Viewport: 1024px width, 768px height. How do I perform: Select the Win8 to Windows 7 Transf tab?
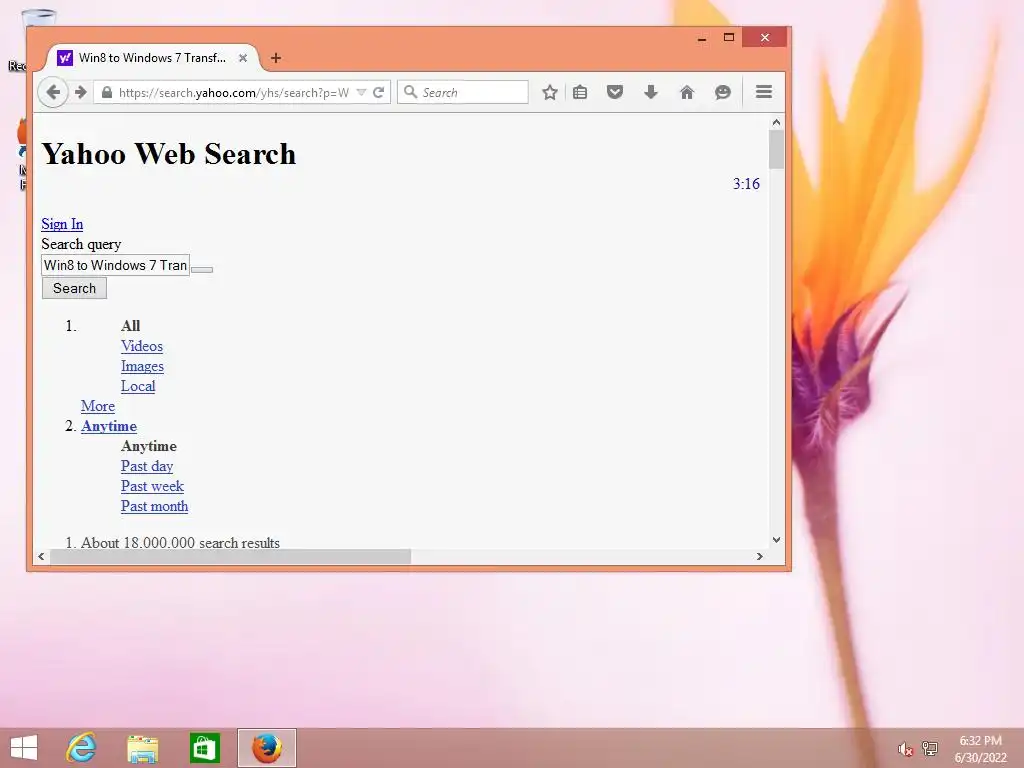pyautogui.click(x=152, y=58)
